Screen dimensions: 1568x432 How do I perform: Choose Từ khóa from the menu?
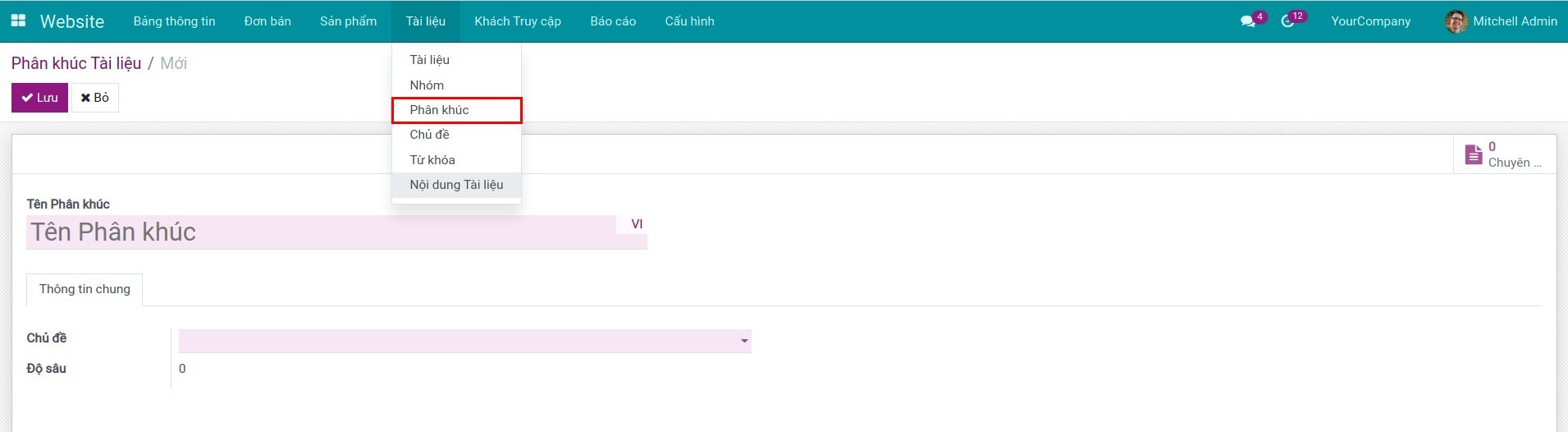pyautogui.click(x=432, y=160)
